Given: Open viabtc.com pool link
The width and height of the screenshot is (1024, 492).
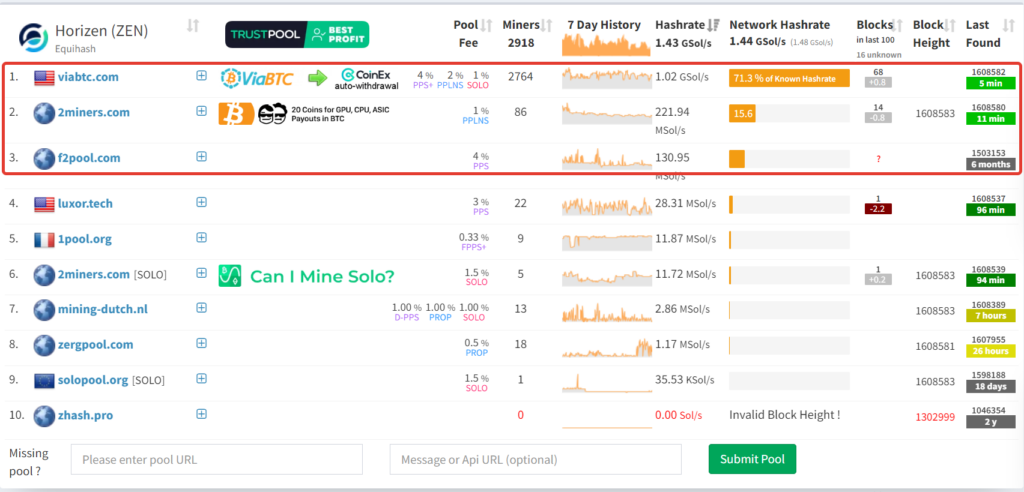Looking at the screenshot, I should (88, 77).
